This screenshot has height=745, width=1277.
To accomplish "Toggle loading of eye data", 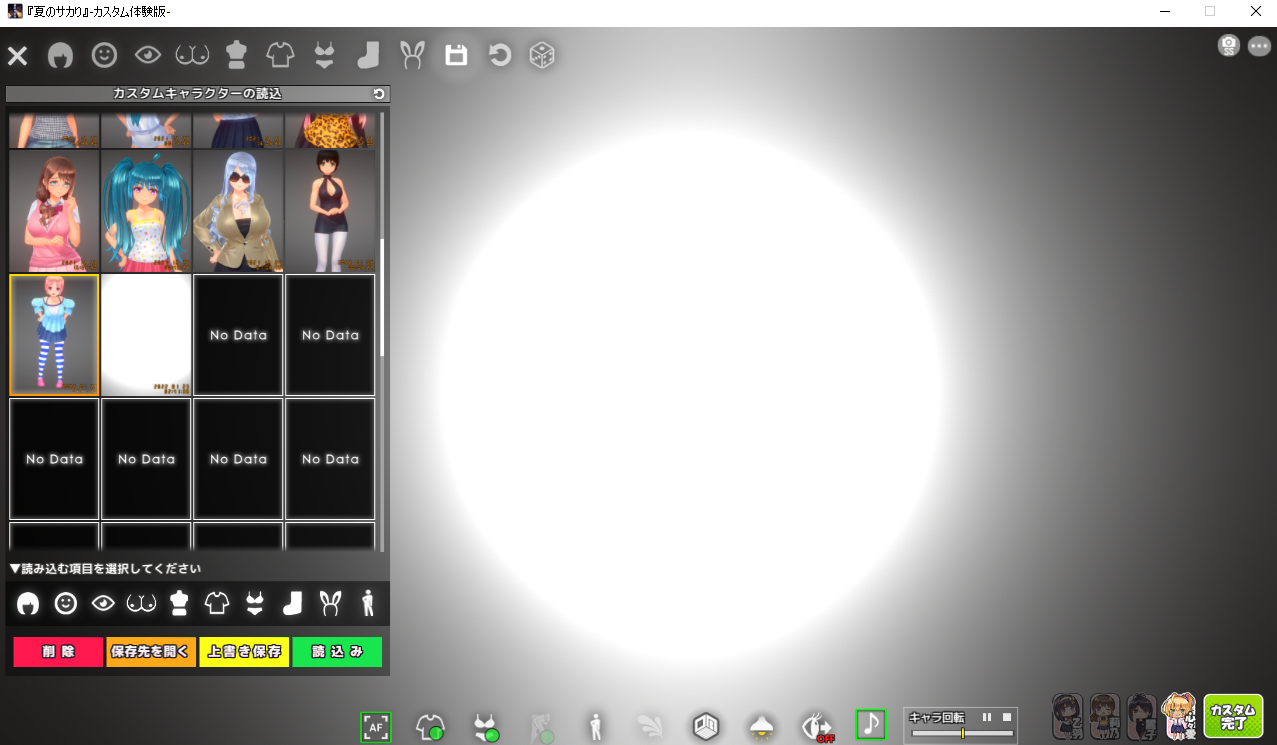I will point(103,603).
